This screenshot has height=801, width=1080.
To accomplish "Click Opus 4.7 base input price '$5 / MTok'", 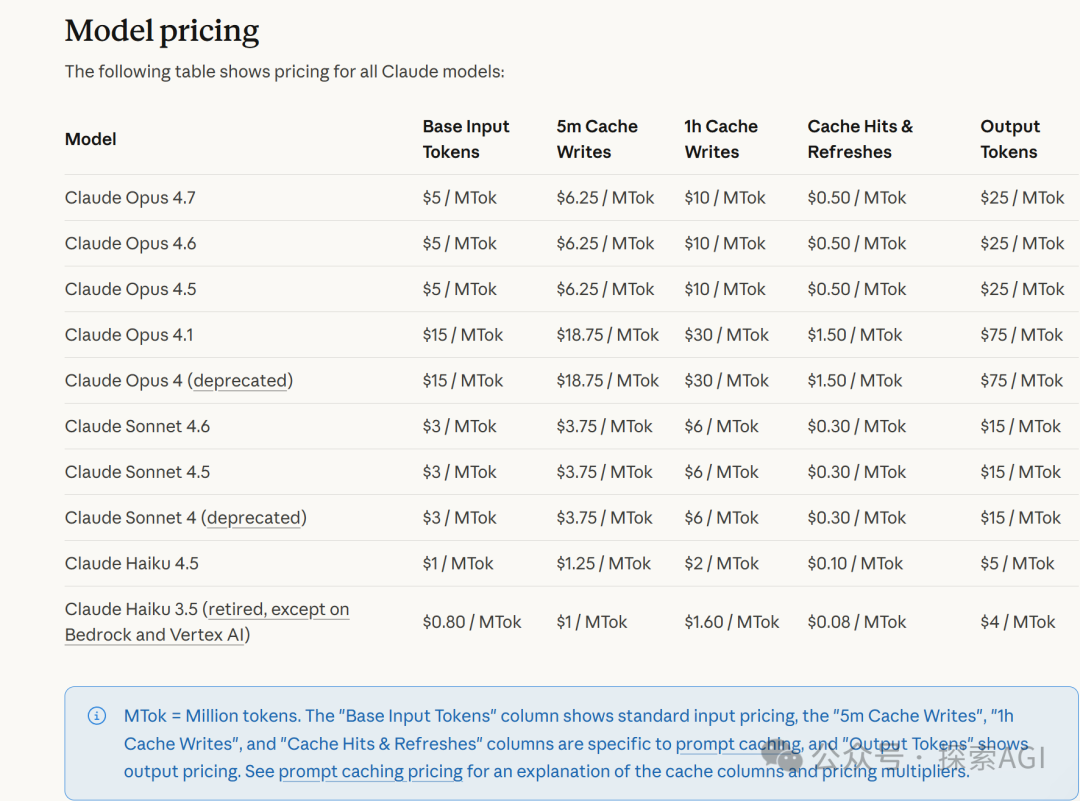I will coord(459,198).
